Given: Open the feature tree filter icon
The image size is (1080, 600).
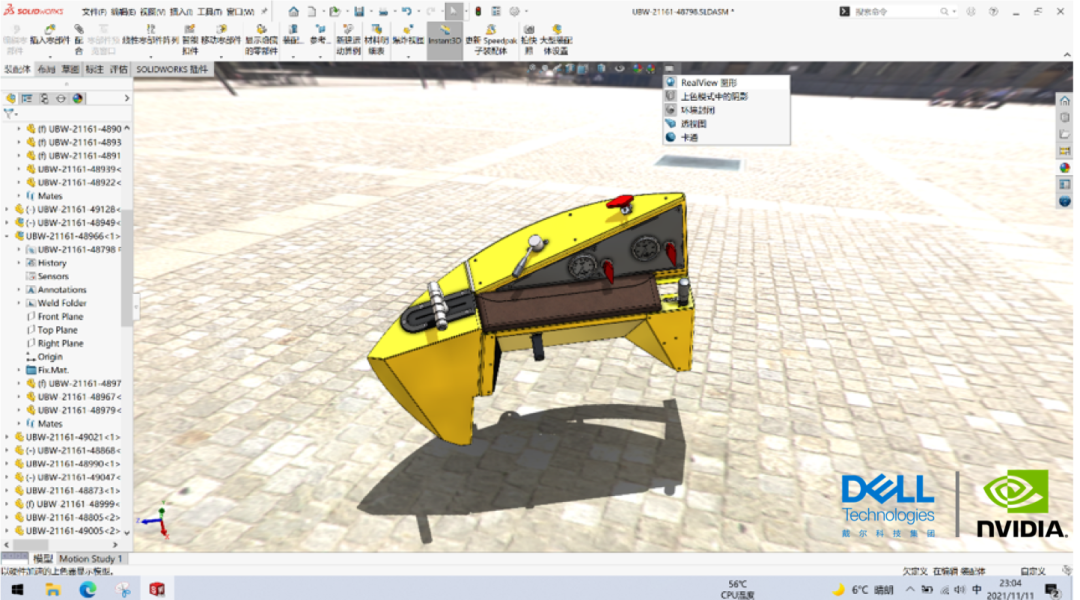Looking at the screenshot, I should tap(11, 114).
